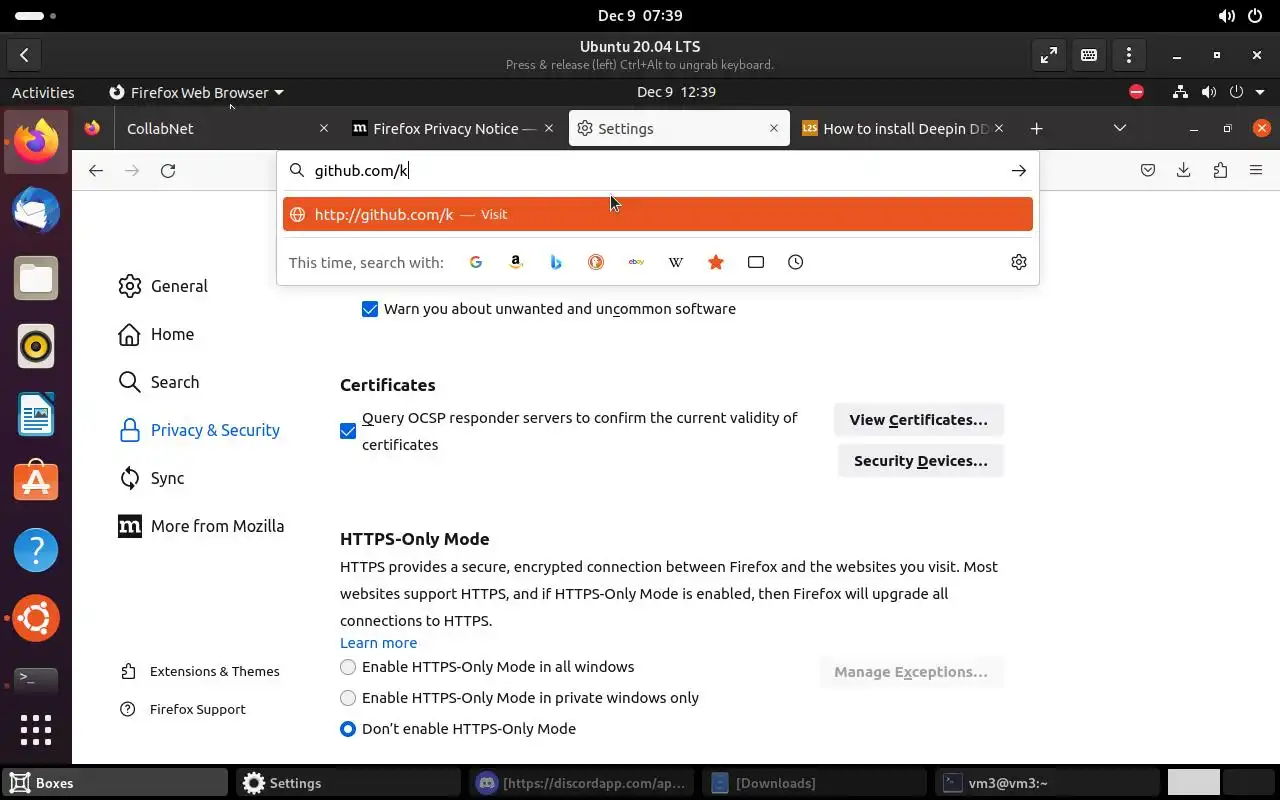Close the Settings tab
This screenshot has width=1280, height=800.
774,129
